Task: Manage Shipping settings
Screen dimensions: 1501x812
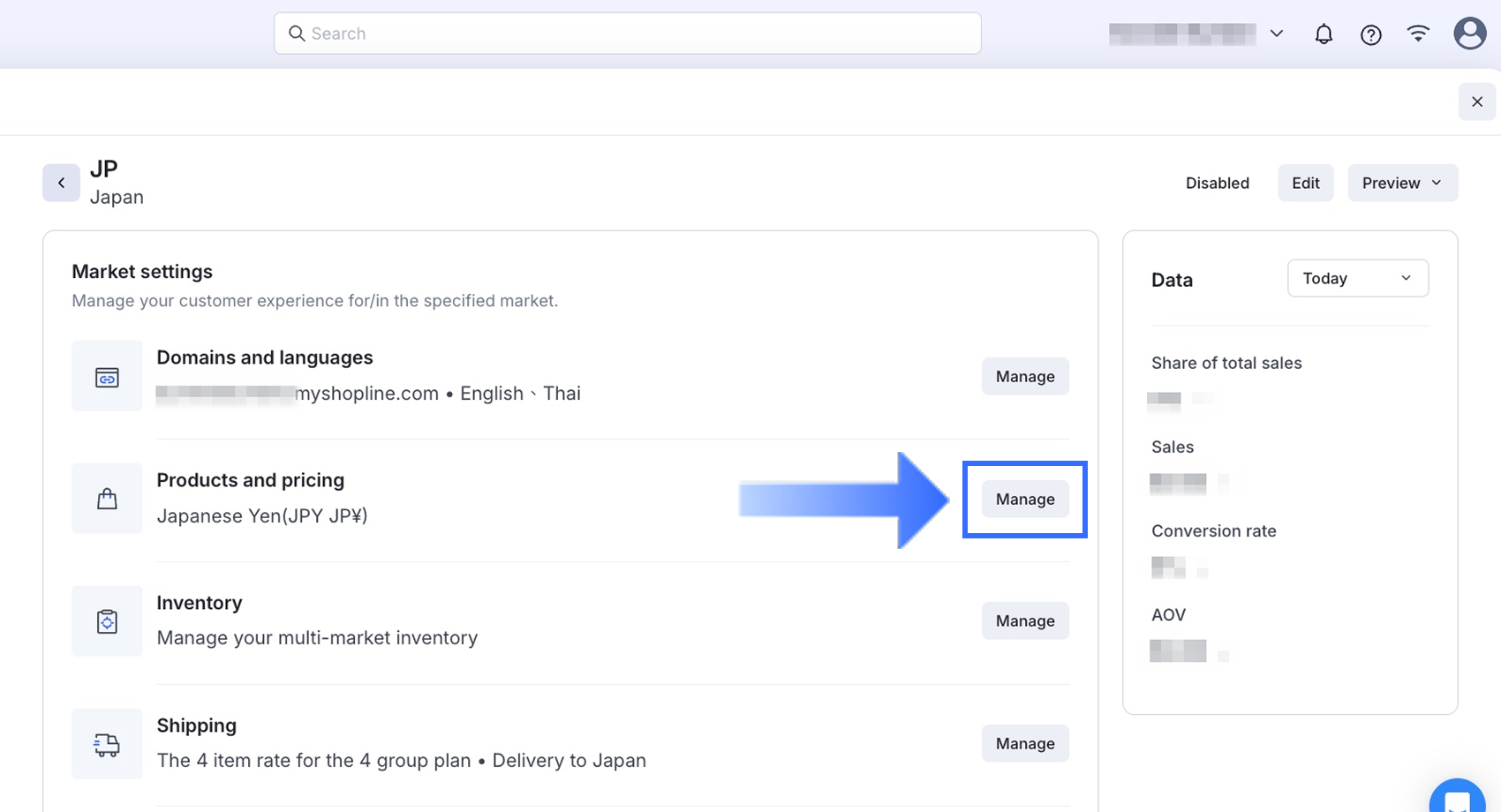Action: pos(1025,743)
